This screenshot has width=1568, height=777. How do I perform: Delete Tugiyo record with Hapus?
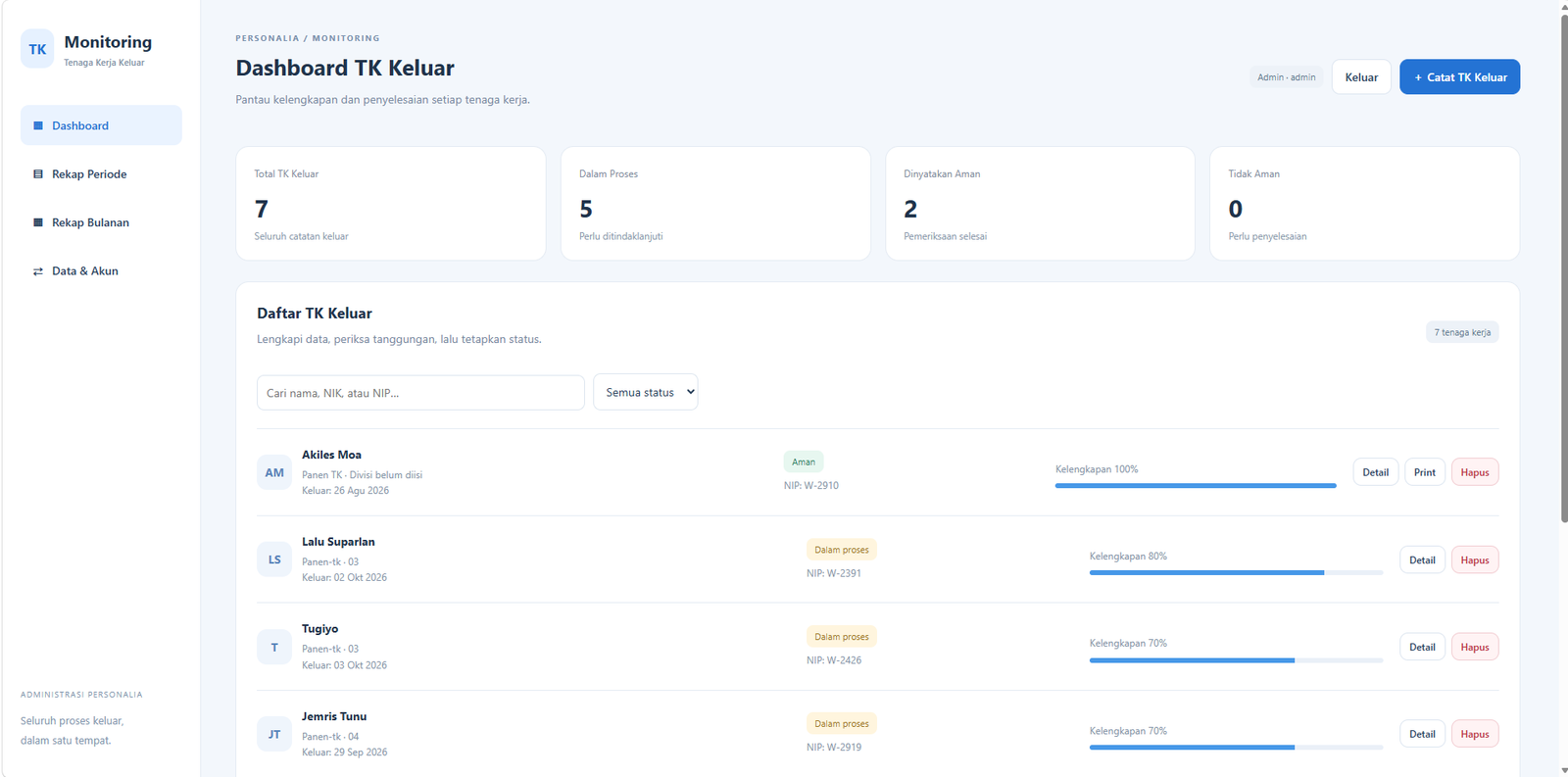pos(1475,647)
